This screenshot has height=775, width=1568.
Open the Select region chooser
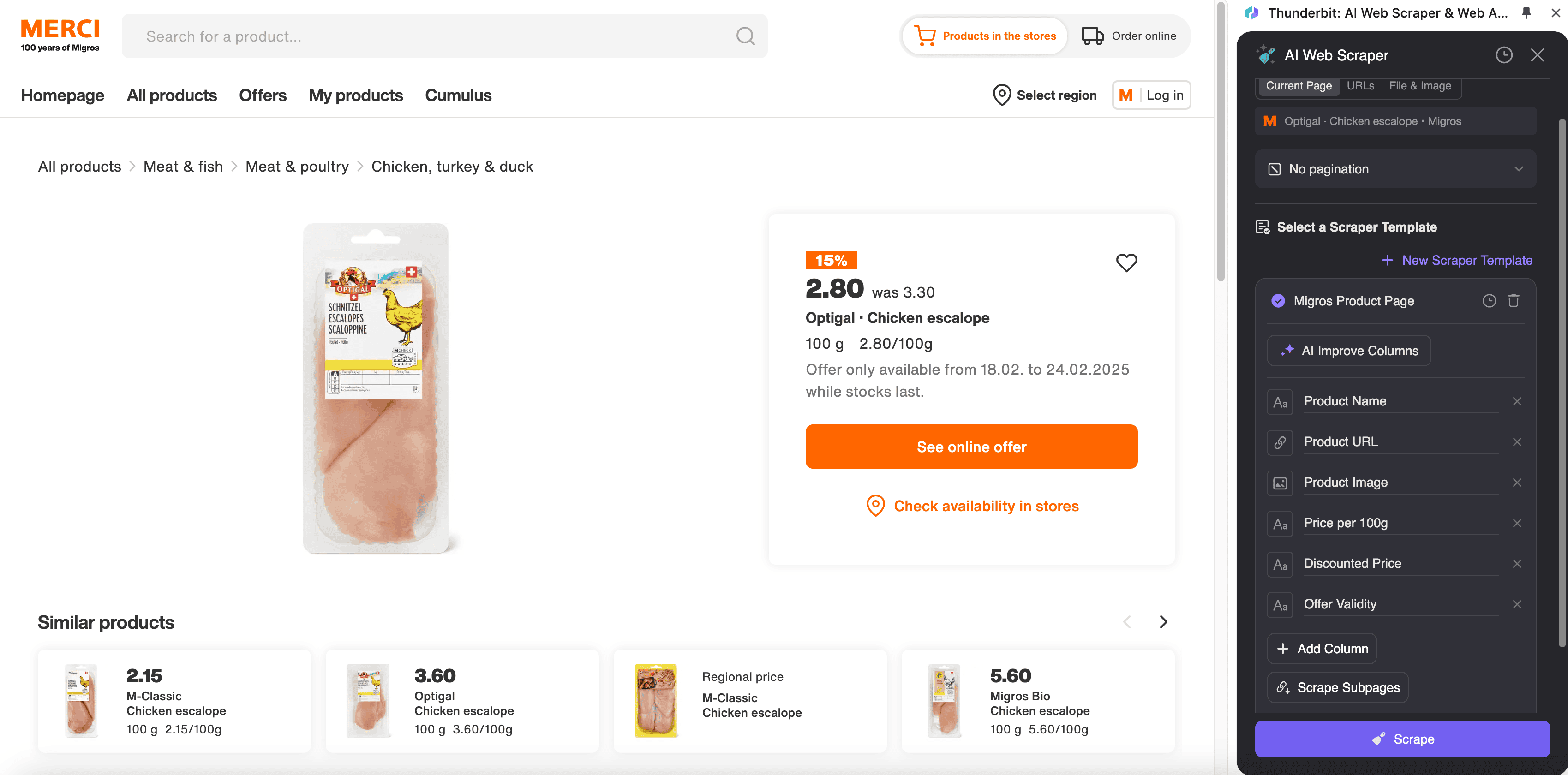pyautogui.click(x=1045, y=95)
